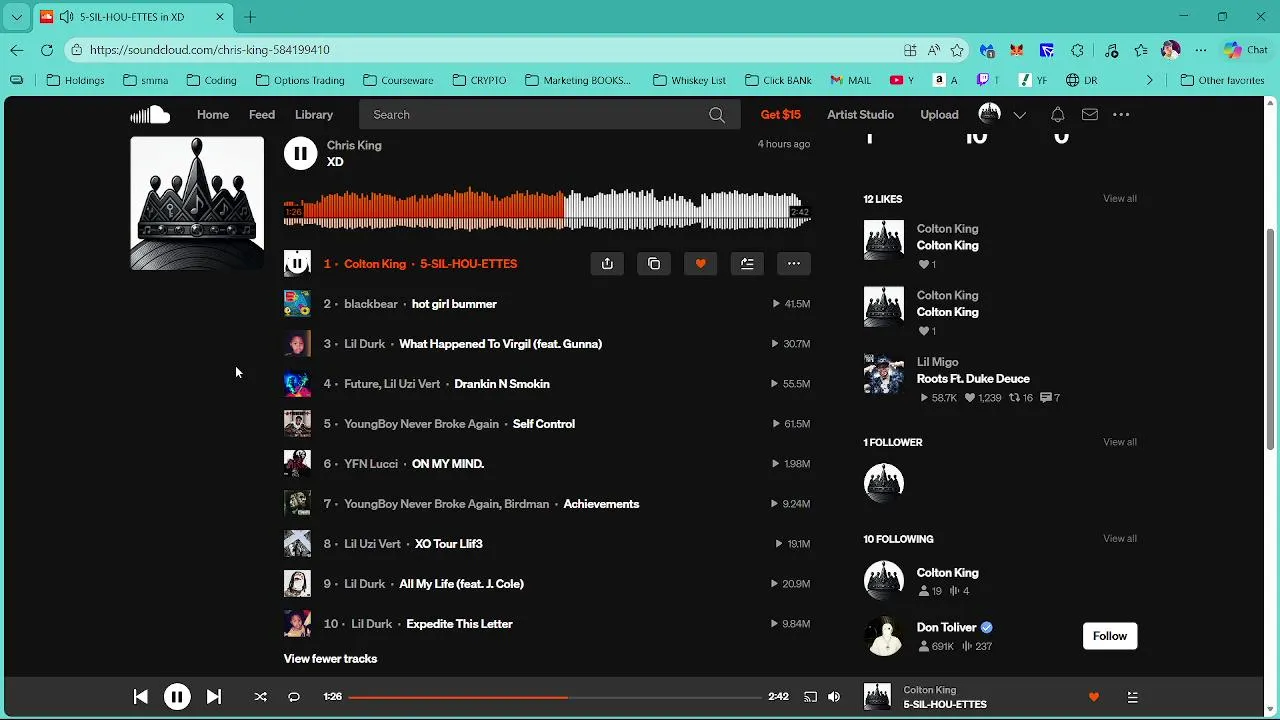
Task: Add 5-SIL-HOU-ETTES to next up
Action: click(747, 264)
